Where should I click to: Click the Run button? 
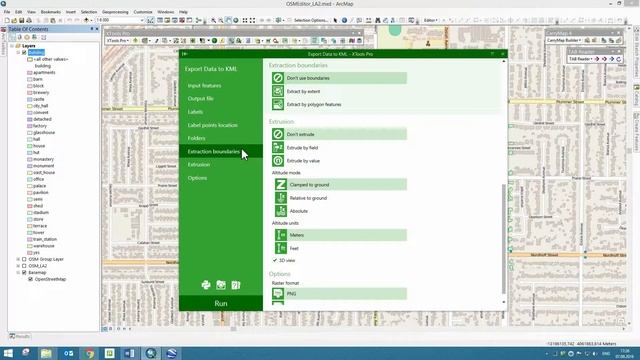point(221,303)
